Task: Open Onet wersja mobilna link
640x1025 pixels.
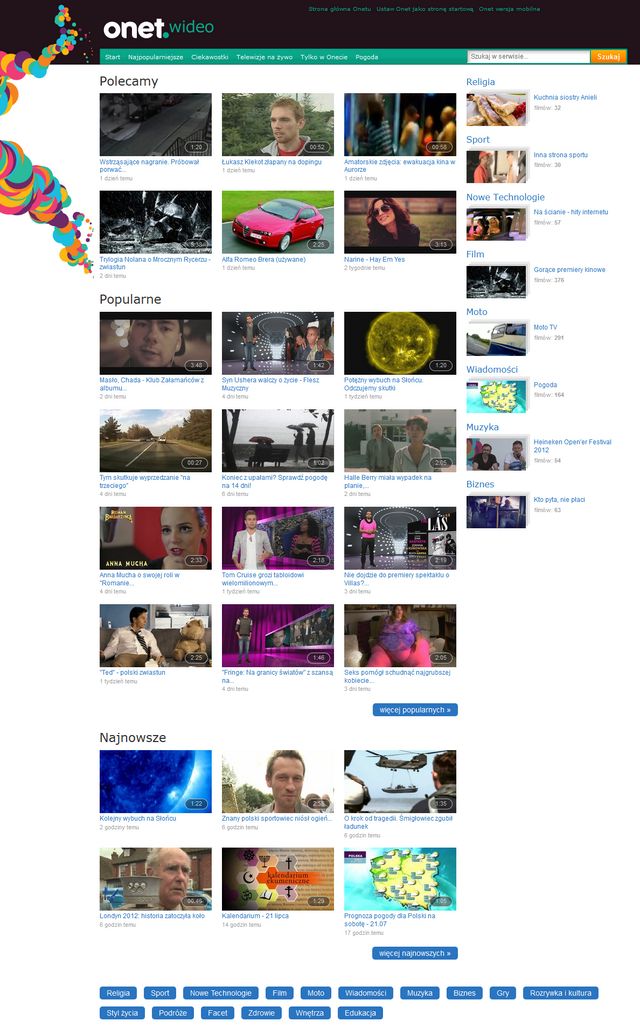Action: click(509, 9)
